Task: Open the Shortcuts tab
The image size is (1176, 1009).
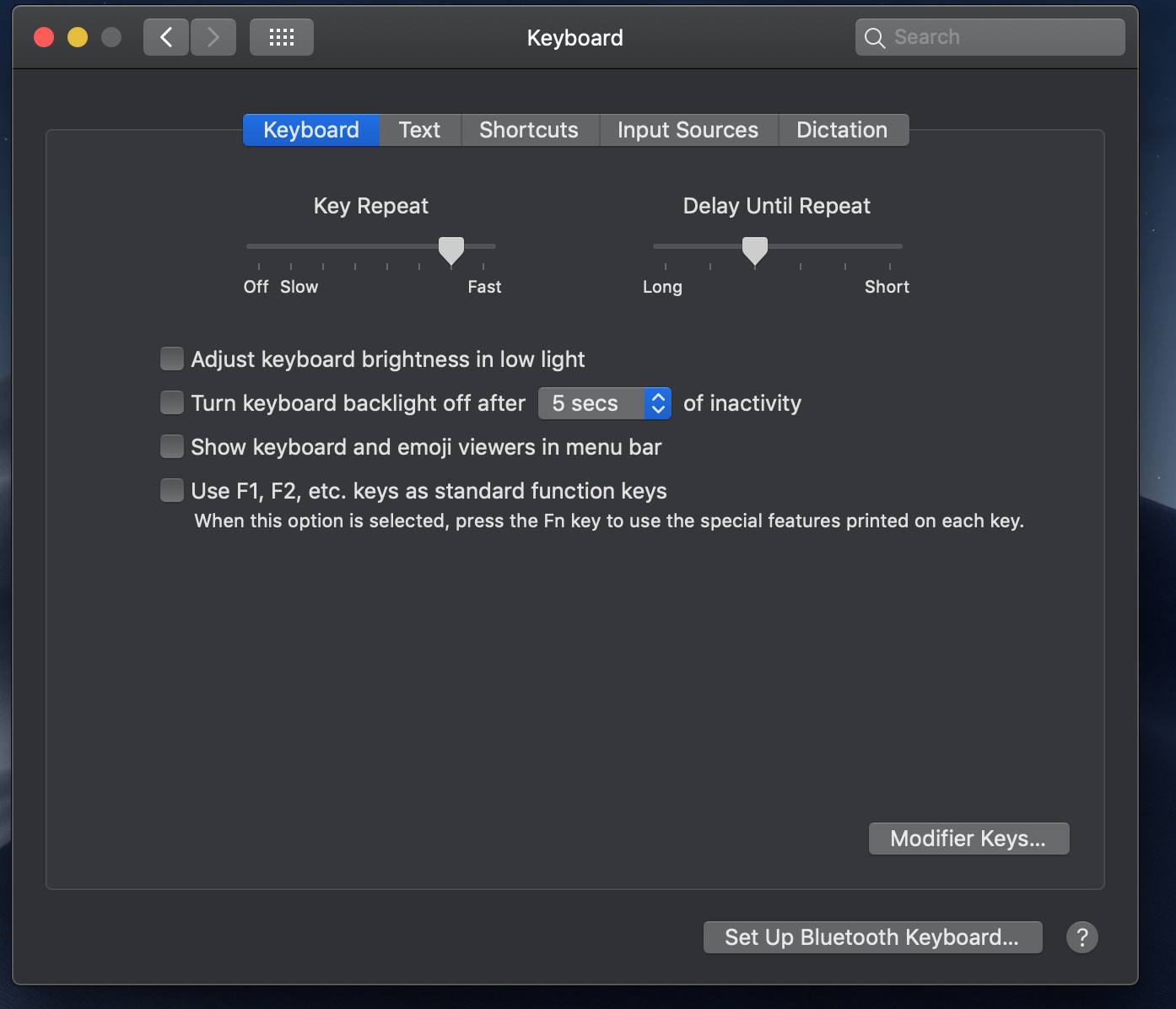Action: pyautogui.click(x=529, y=130)
